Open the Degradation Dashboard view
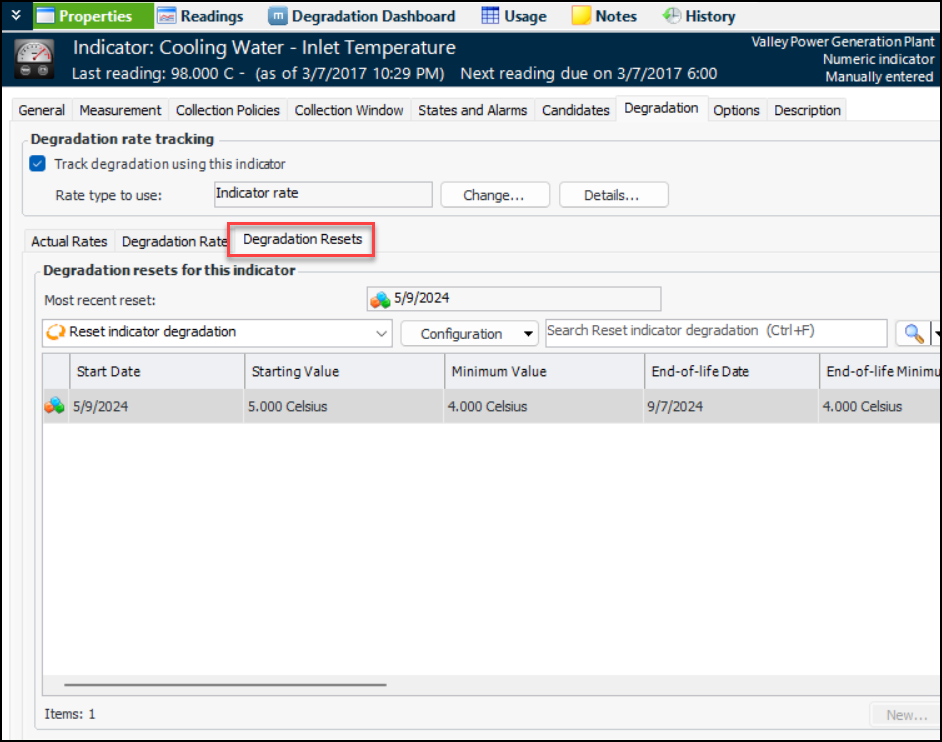Screen dimensions: 942x742 (x=362, y=16)
